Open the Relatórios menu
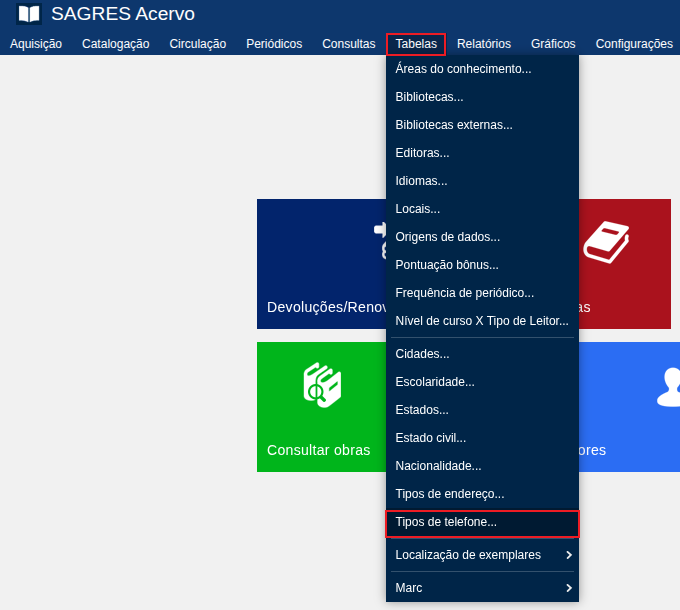Image resolution: width=680 pixels, height=610 pixels. coord(484,44)
